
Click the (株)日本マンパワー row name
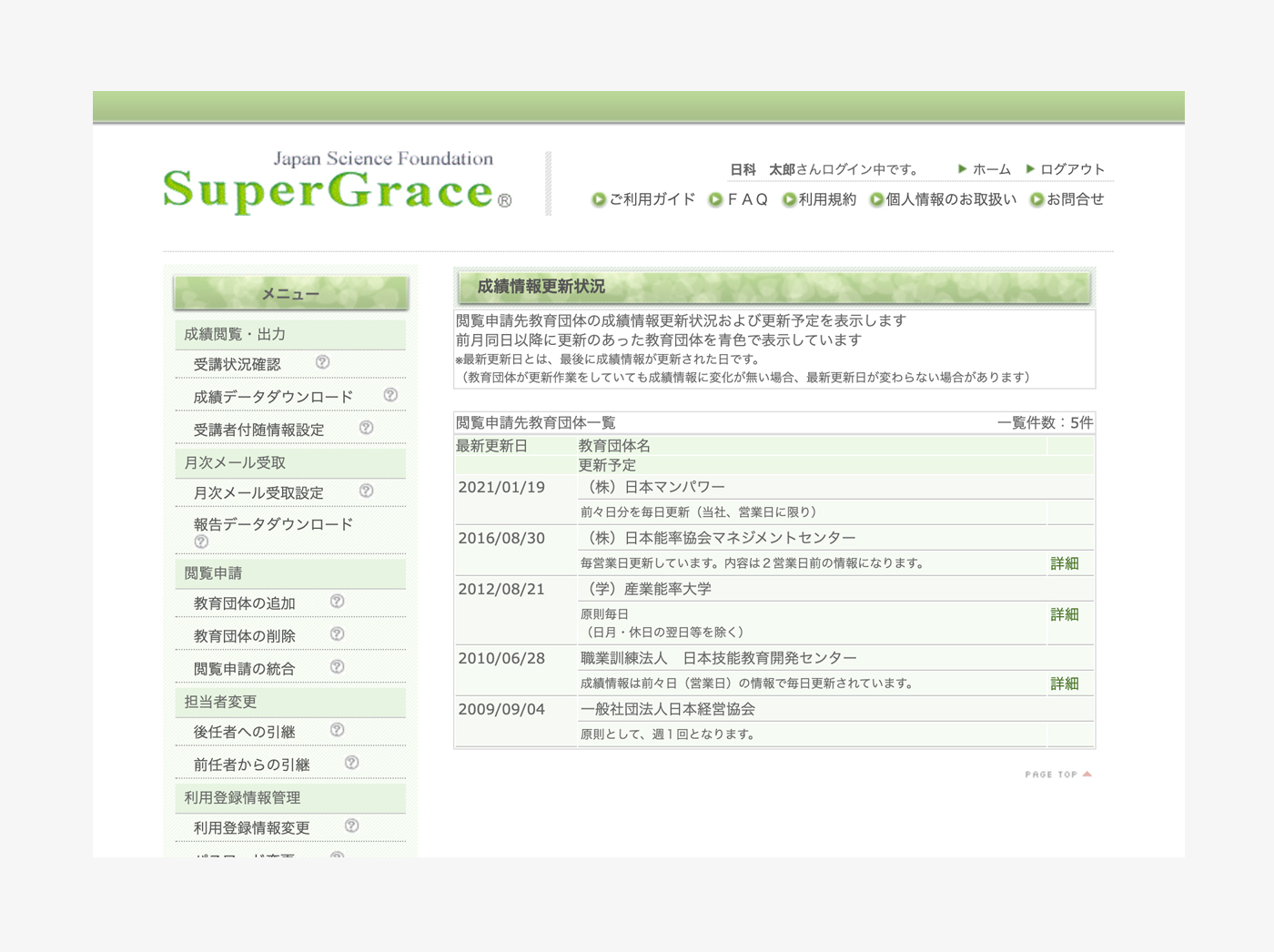652,487
